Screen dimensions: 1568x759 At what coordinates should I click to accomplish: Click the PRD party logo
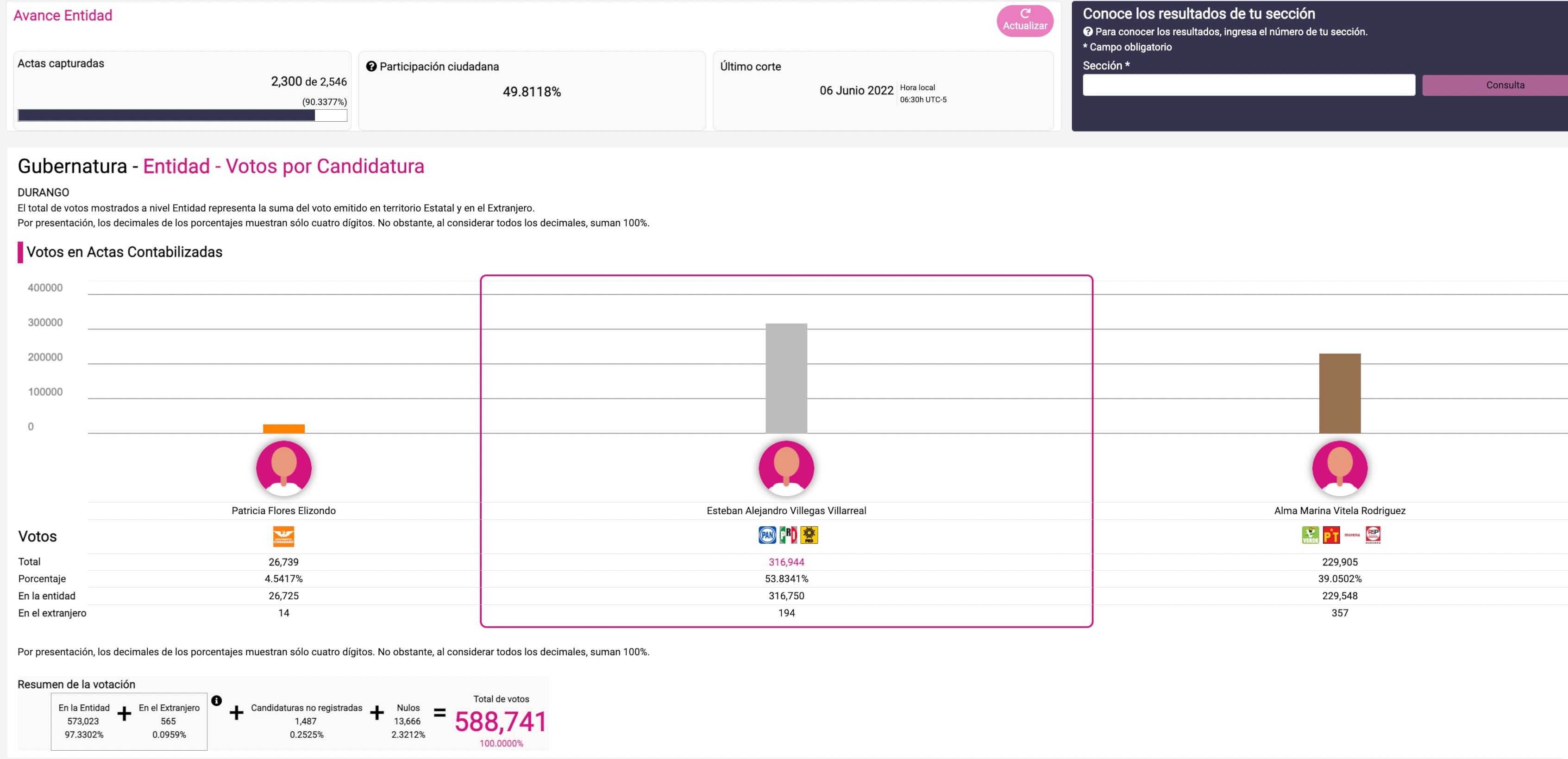[x=809, y=535]
